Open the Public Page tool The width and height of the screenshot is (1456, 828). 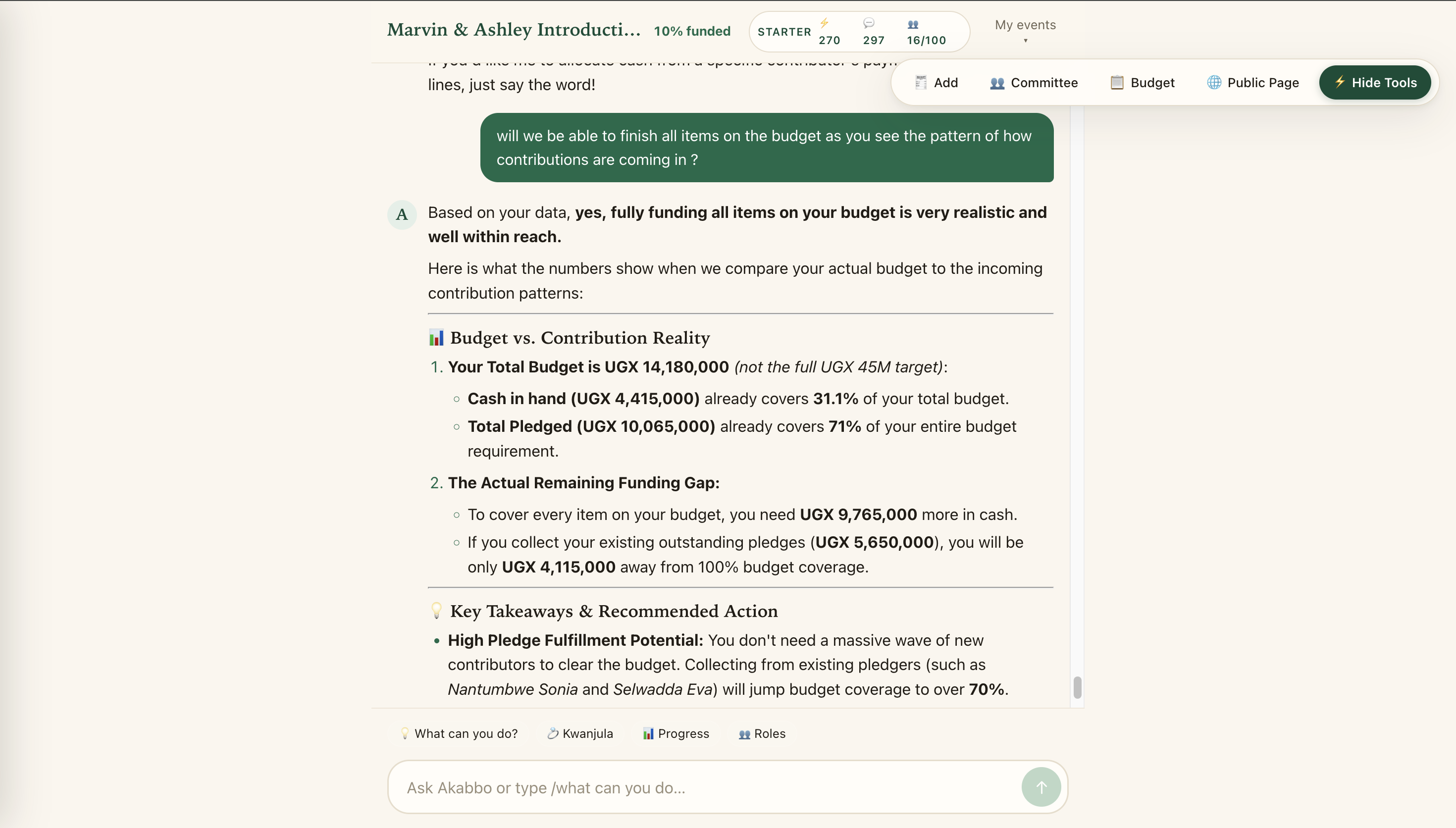click(1253, 83)
